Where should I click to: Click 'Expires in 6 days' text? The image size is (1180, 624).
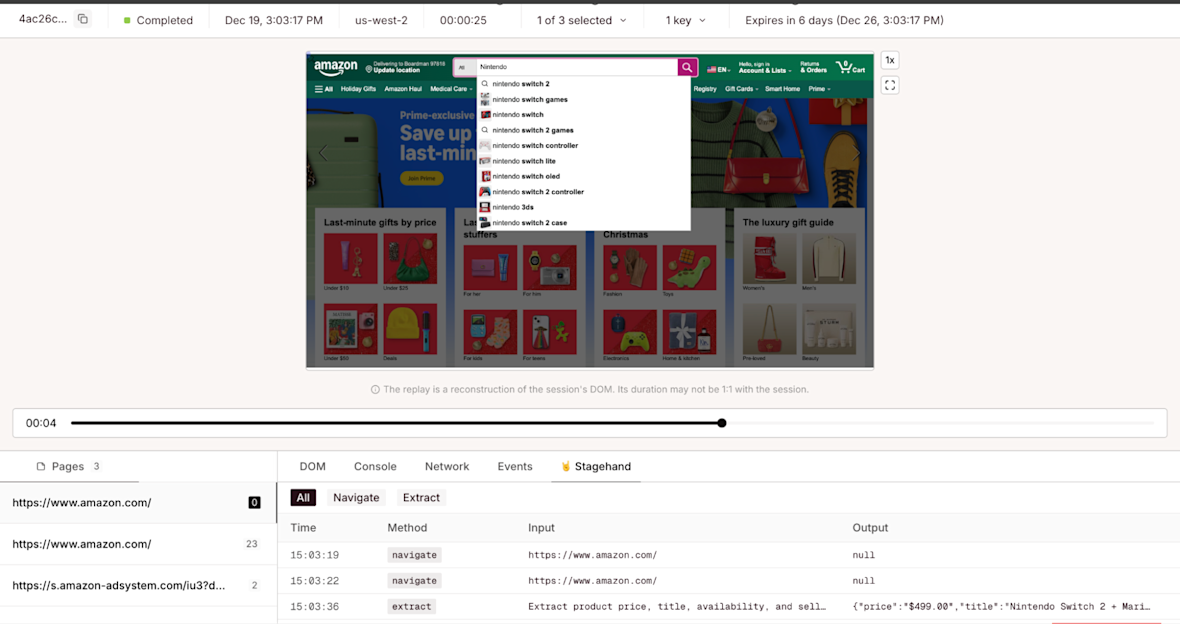click(844, 20)
